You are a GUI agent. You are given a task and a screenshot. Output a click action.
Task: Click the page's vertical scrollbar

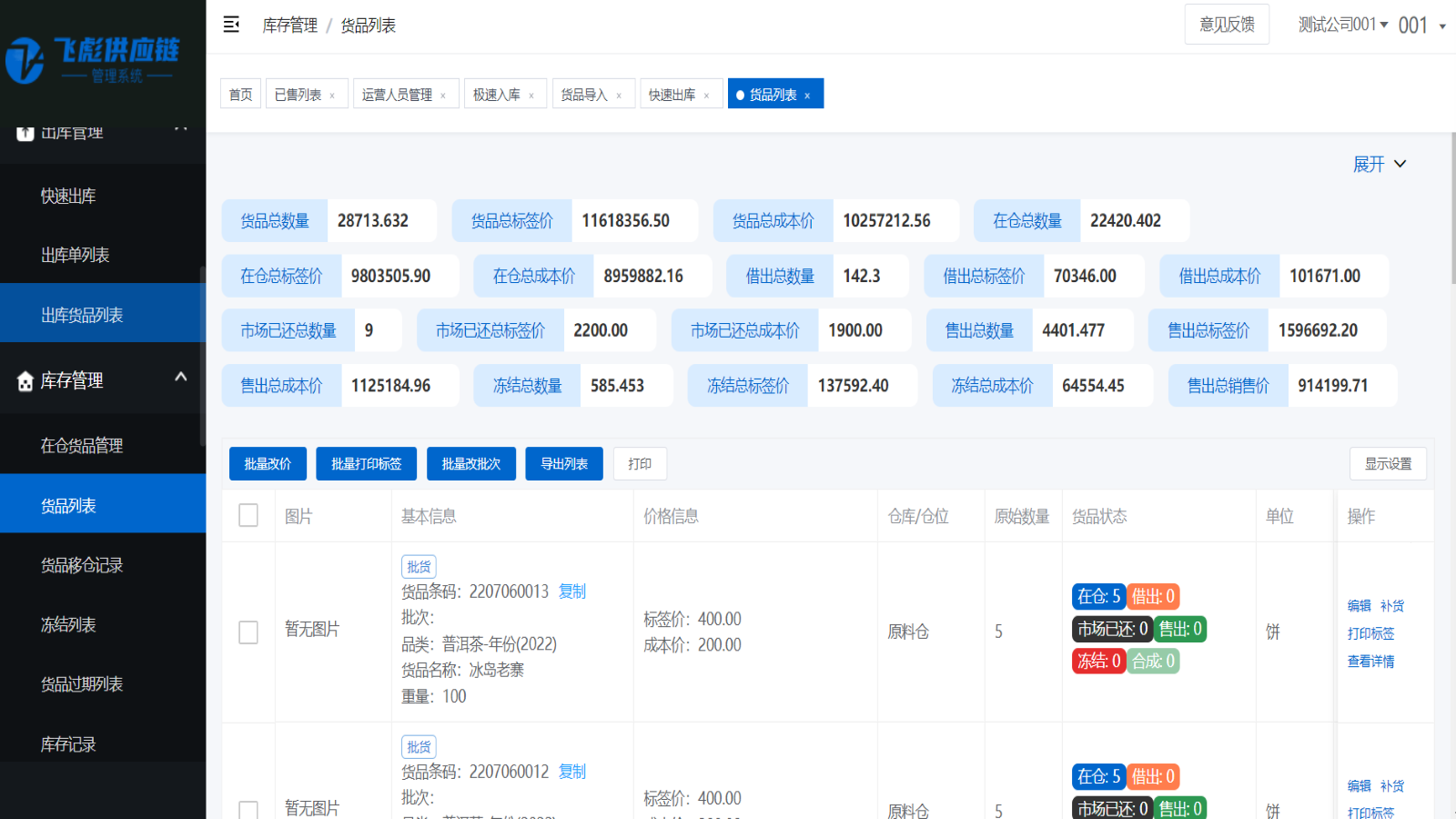(1452, 209)
